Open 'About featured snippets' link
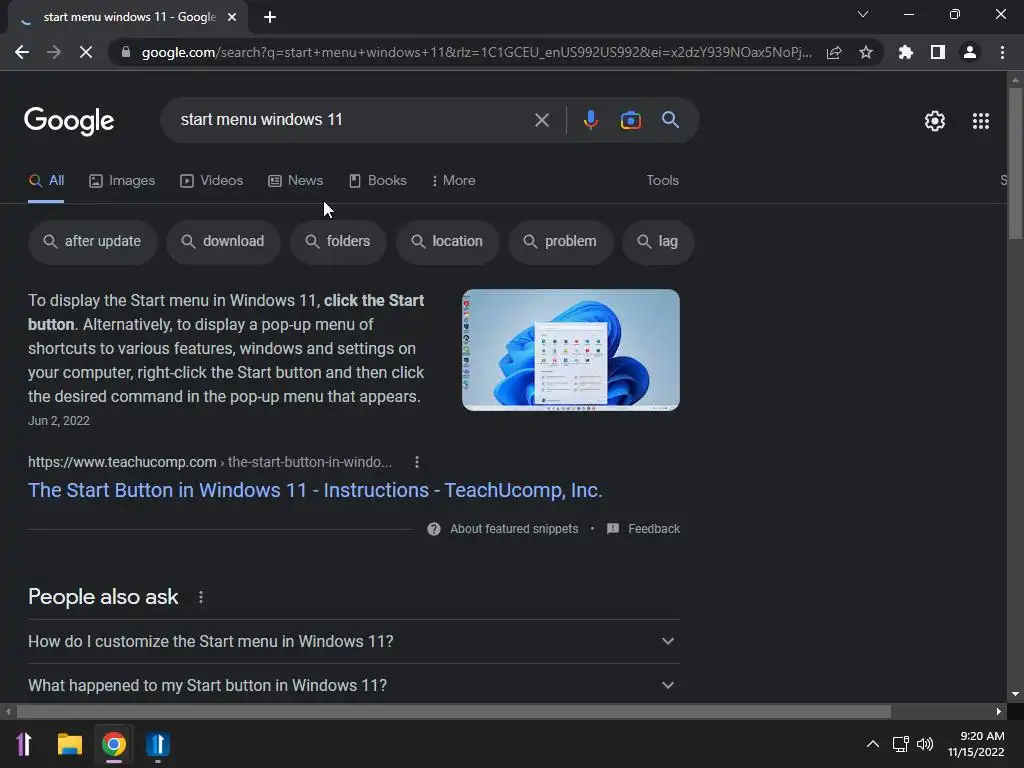 [x=514, y=529]
